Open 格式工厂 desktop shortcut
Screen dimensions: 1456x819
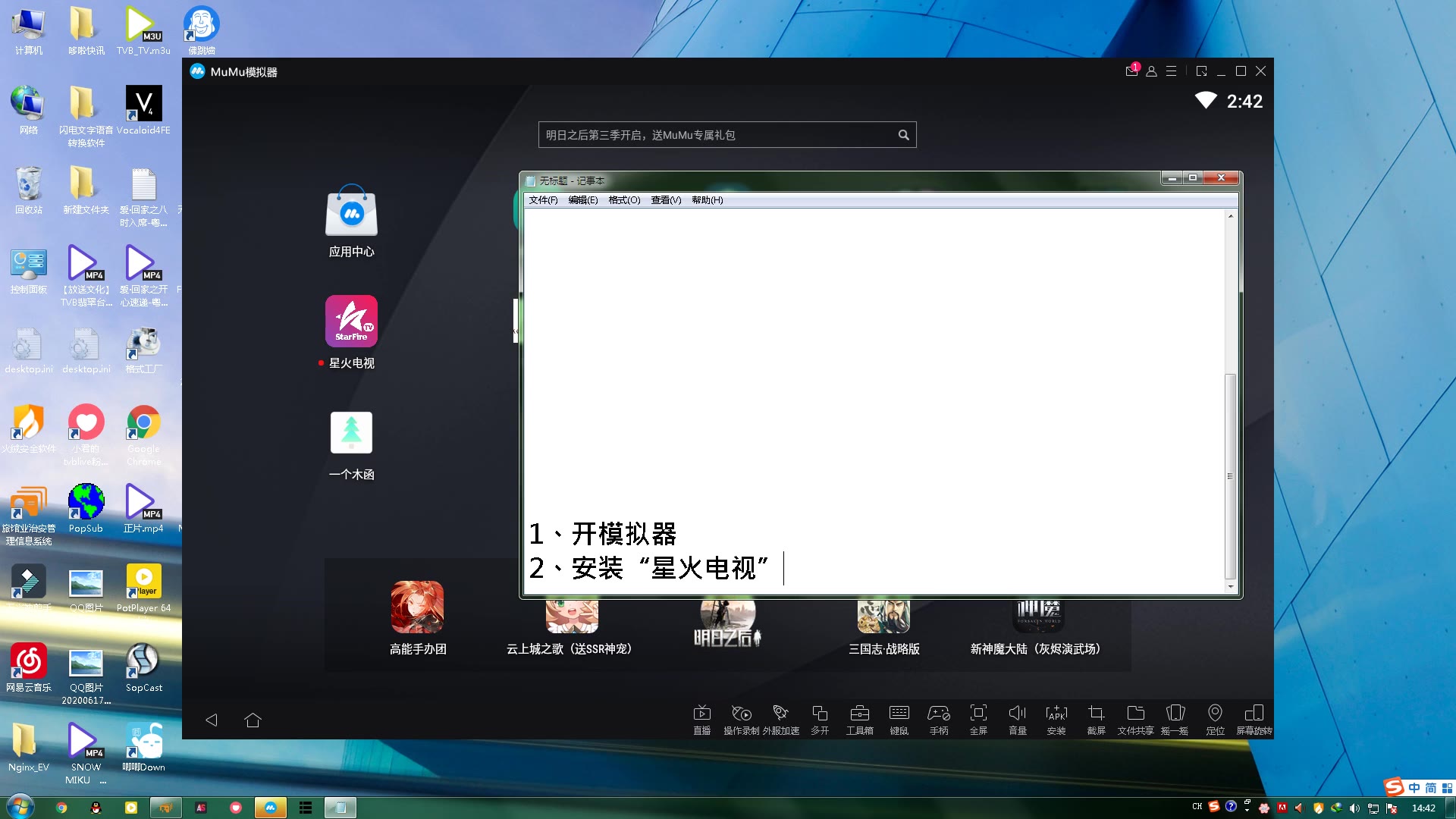click(x=143, y=350)
